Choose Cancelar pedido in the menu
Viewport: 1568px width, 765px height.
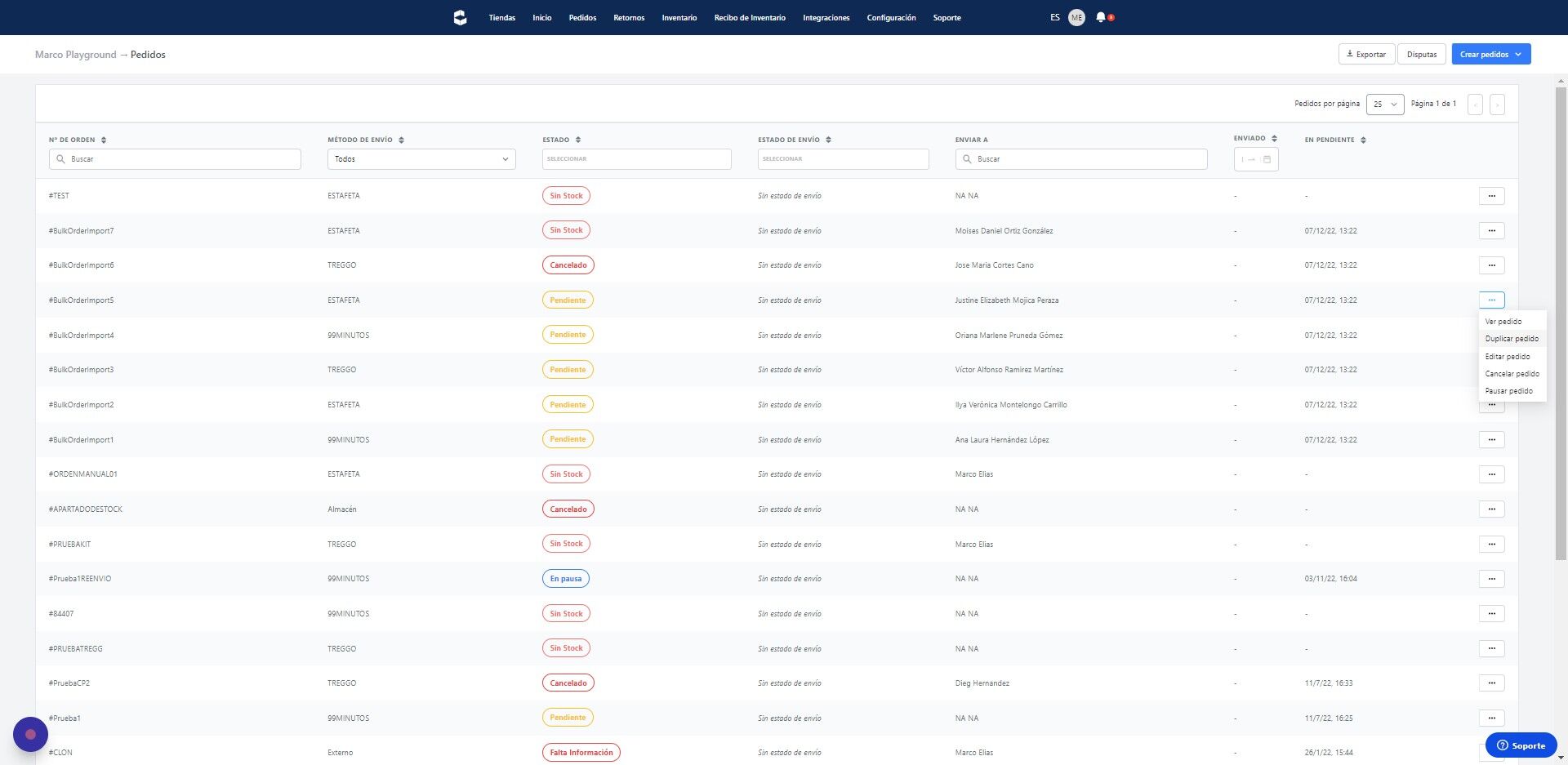pyautogui.click(x=1512, y=374)
